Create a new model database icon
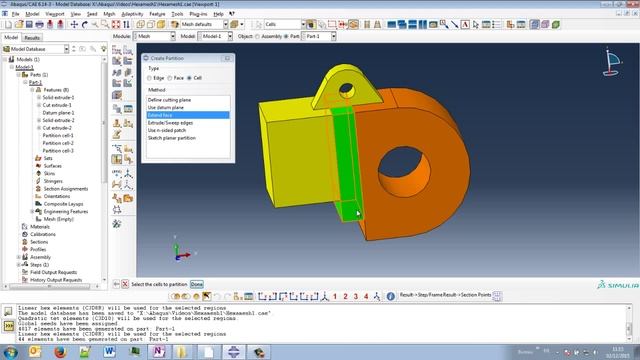Viewport: 640px width, 360px height. (9, 24)
